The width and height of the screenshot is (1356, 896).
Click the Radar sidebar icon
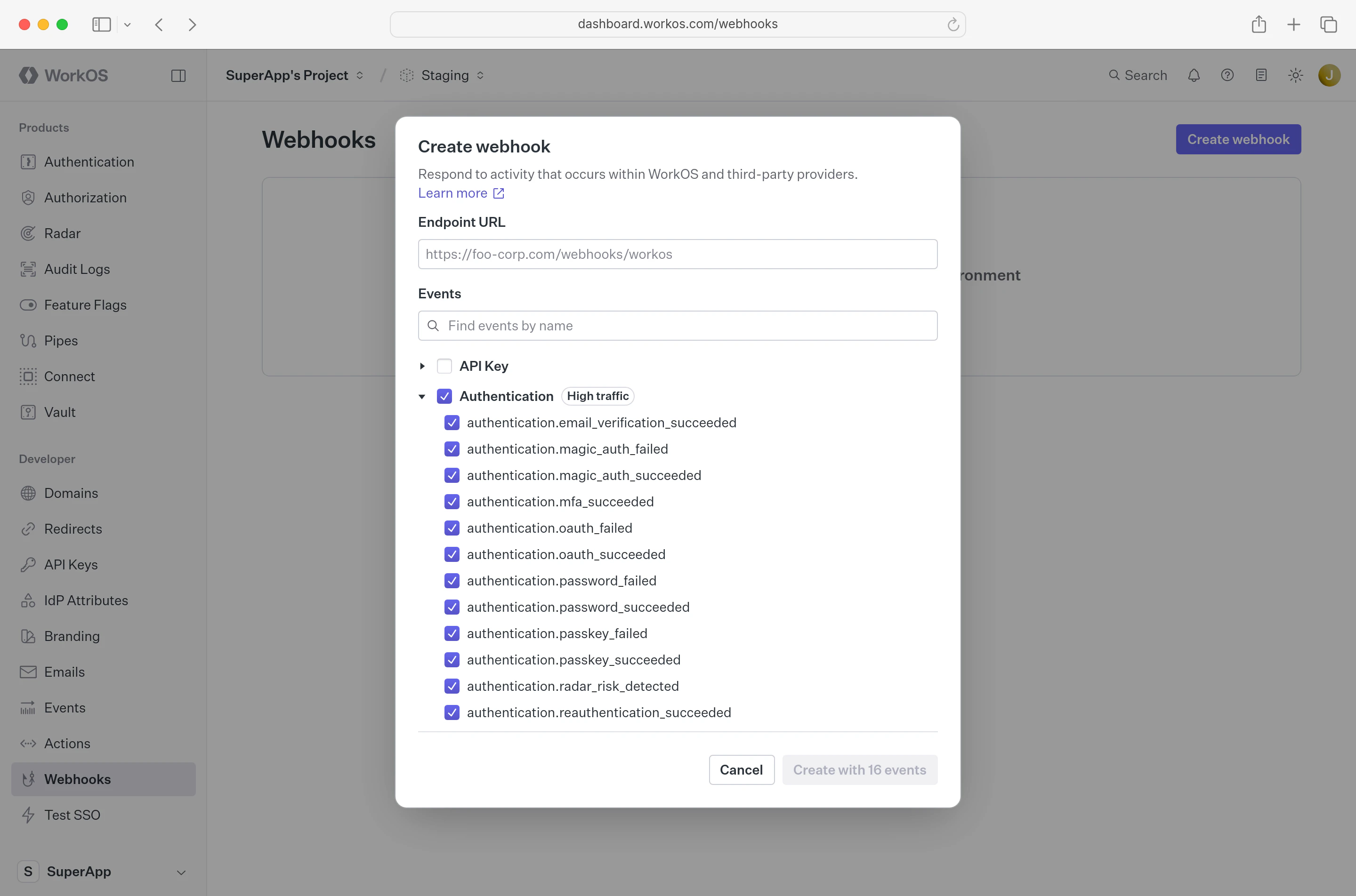28,233
